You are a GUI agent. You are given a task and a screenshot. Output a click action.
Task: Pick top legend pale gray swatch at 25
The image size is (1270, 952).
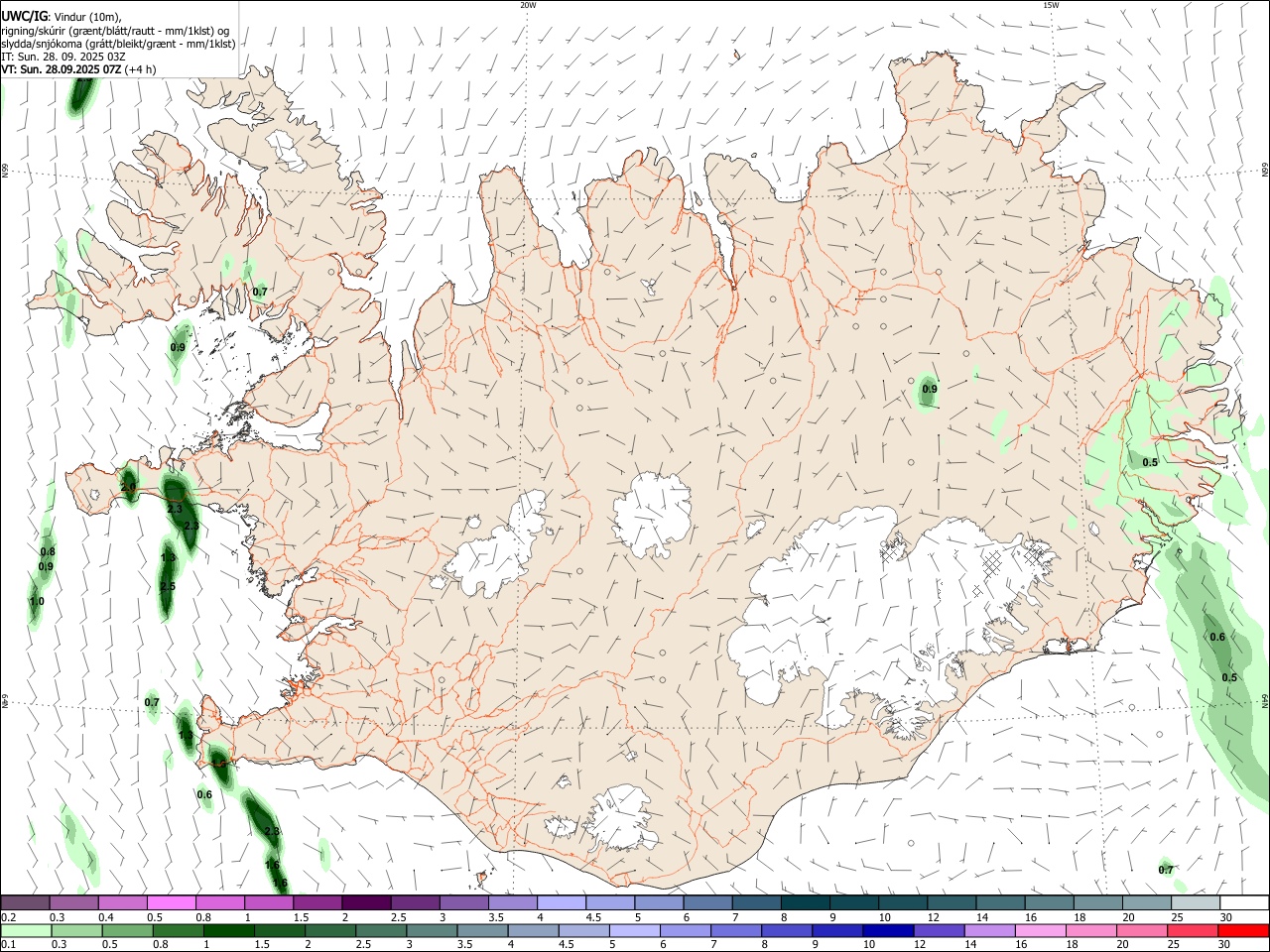(1196, 902)
